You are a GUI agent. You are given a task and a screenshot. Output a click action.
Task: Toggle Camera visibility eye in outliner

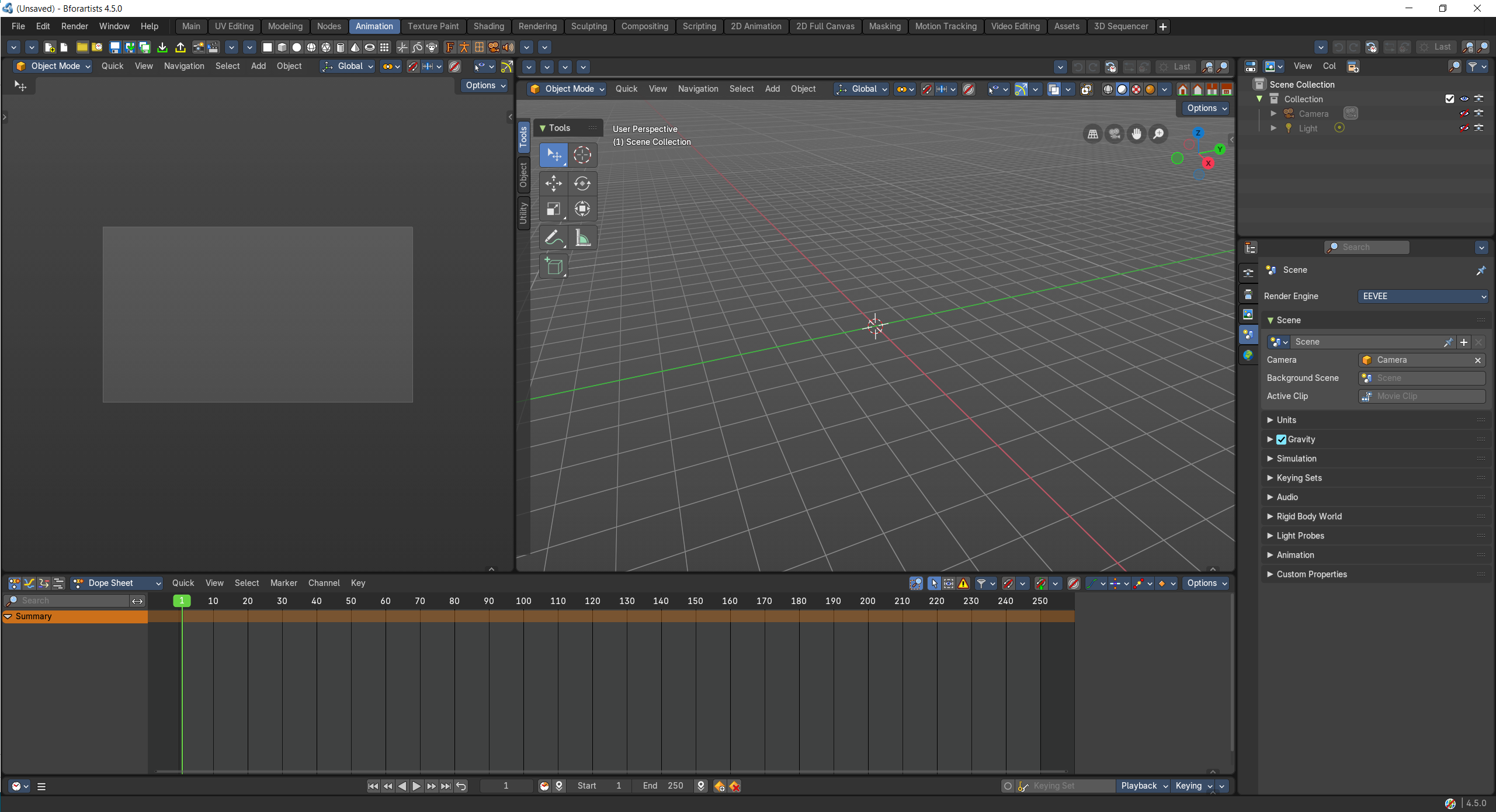(1464, 113)
